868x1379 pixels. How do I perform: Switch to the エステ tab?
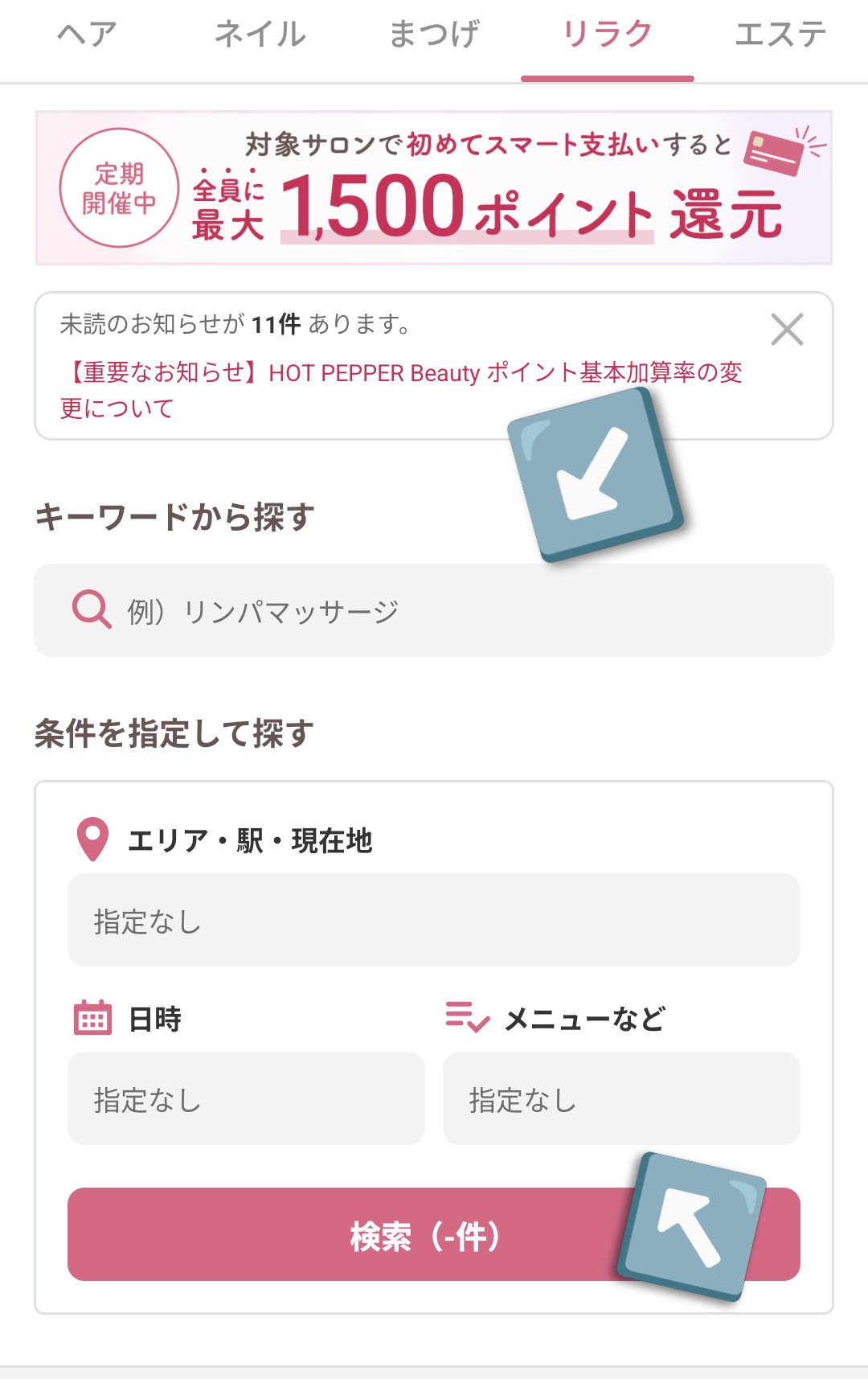pos(780,35)
